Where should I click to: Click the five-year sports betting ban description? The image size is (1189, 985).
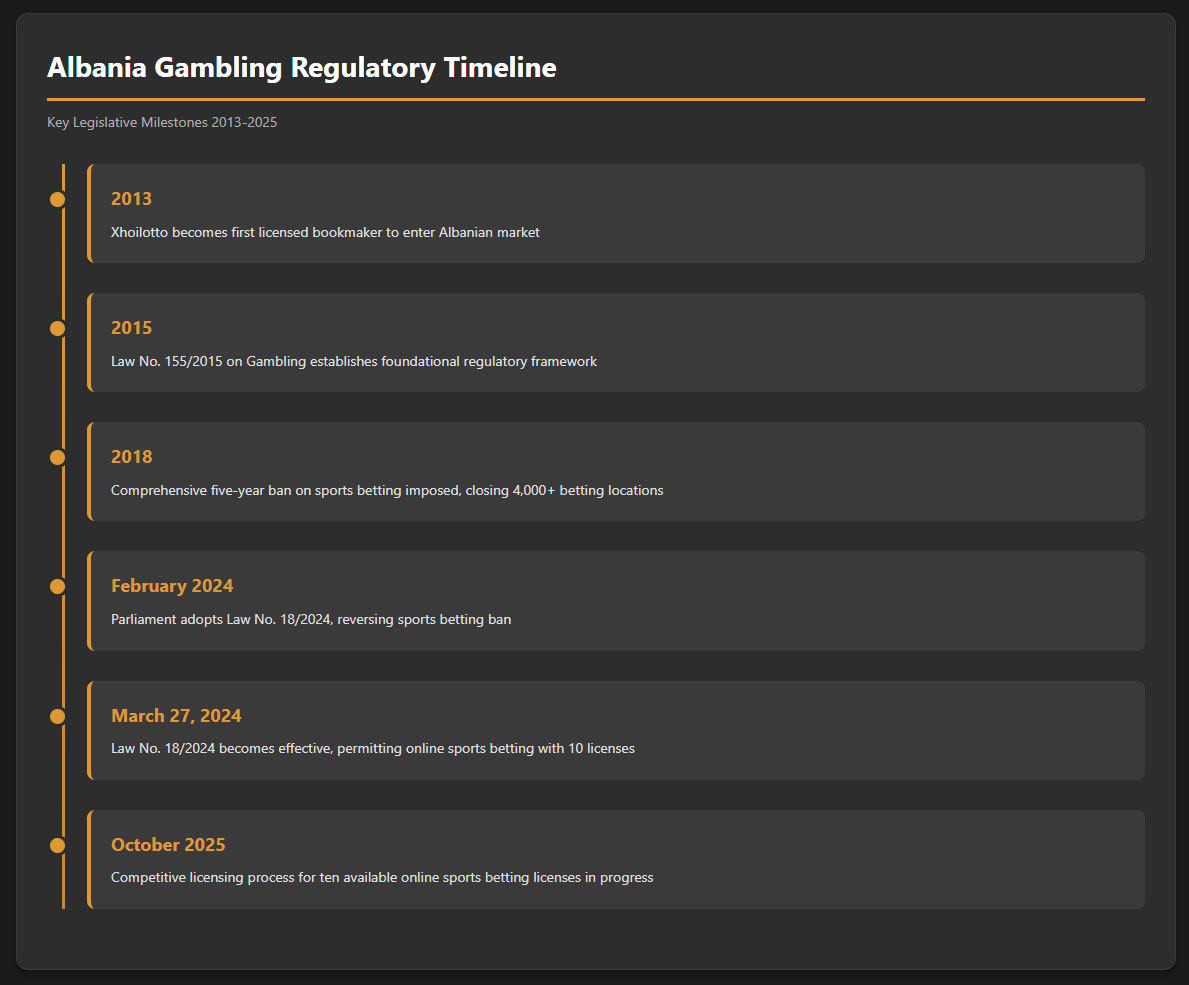pos(387,490)
